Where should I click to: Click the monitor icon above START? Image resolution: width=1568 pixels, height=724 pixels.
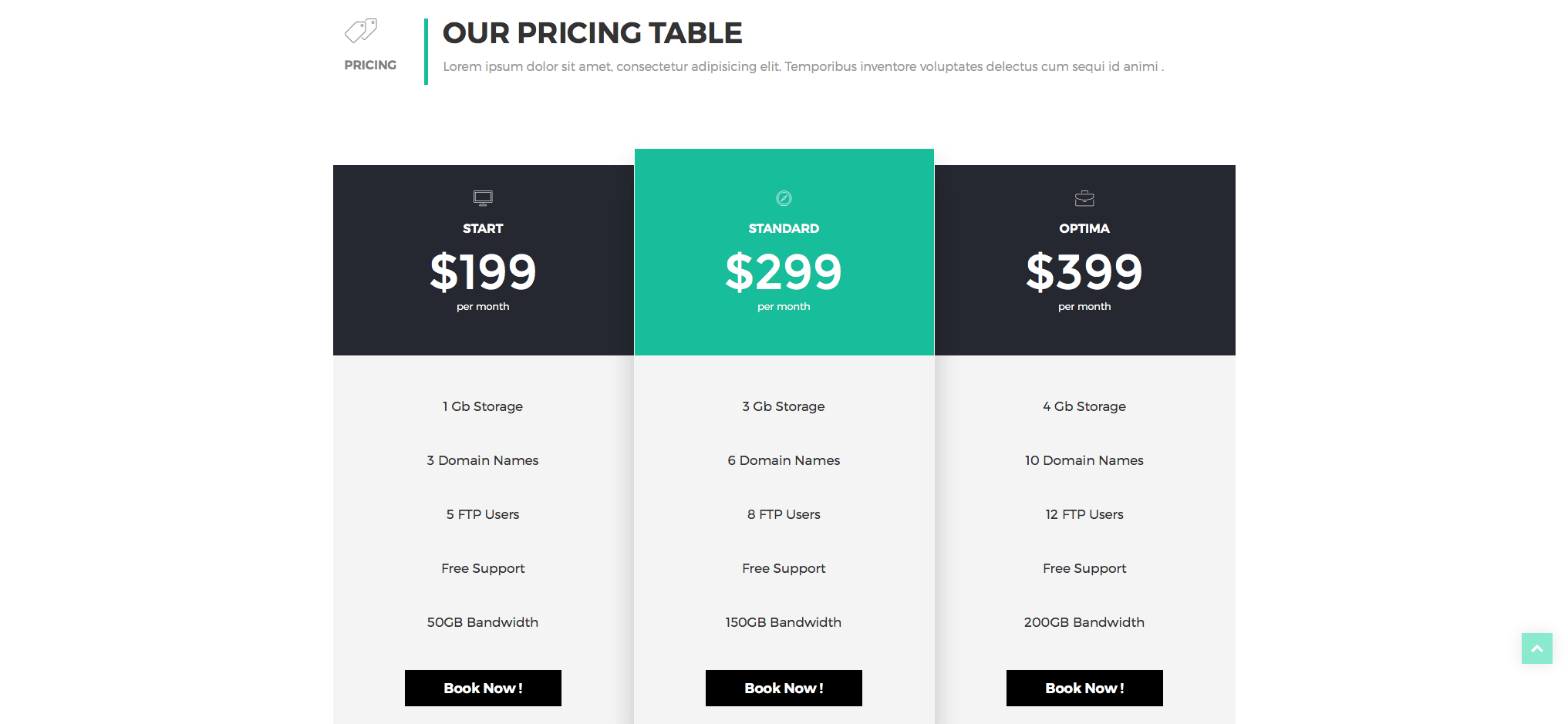(x=483, y=198)
